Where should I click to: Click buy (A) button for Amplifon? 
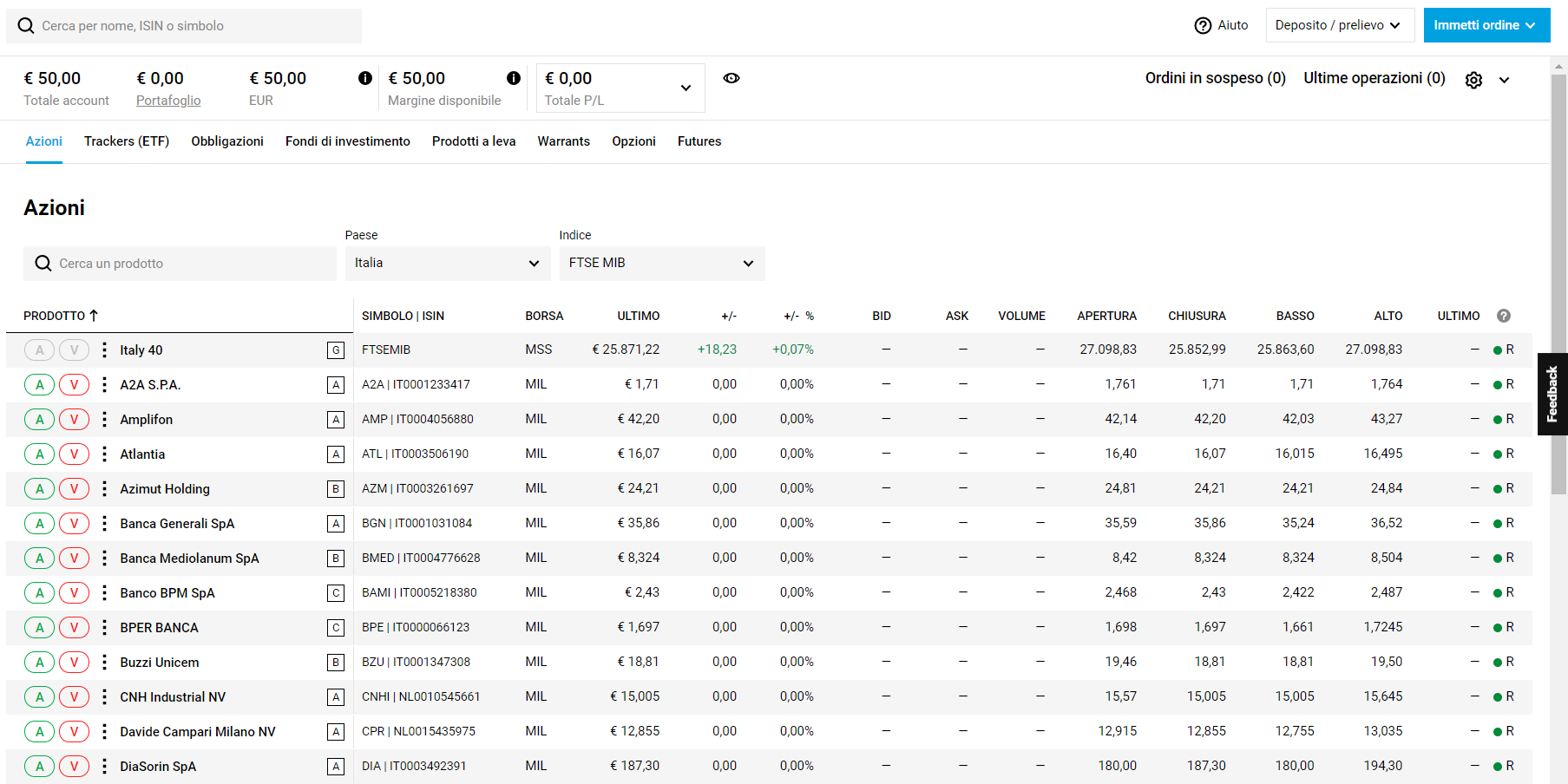[x=40, y=420]
